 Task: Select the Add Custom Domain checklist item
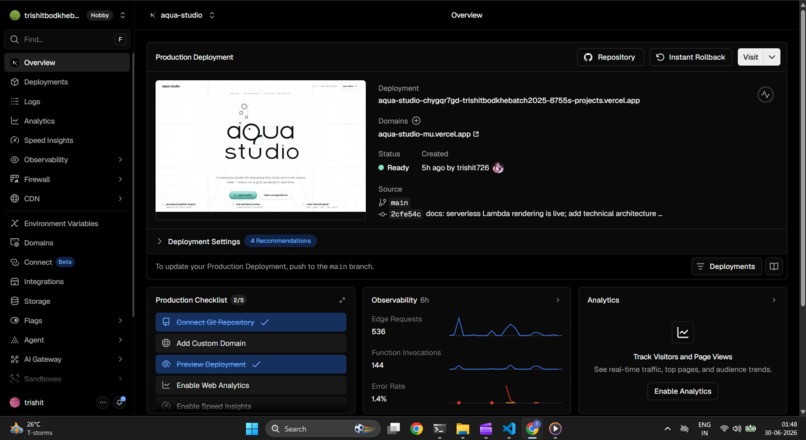[x=251, y=343]
